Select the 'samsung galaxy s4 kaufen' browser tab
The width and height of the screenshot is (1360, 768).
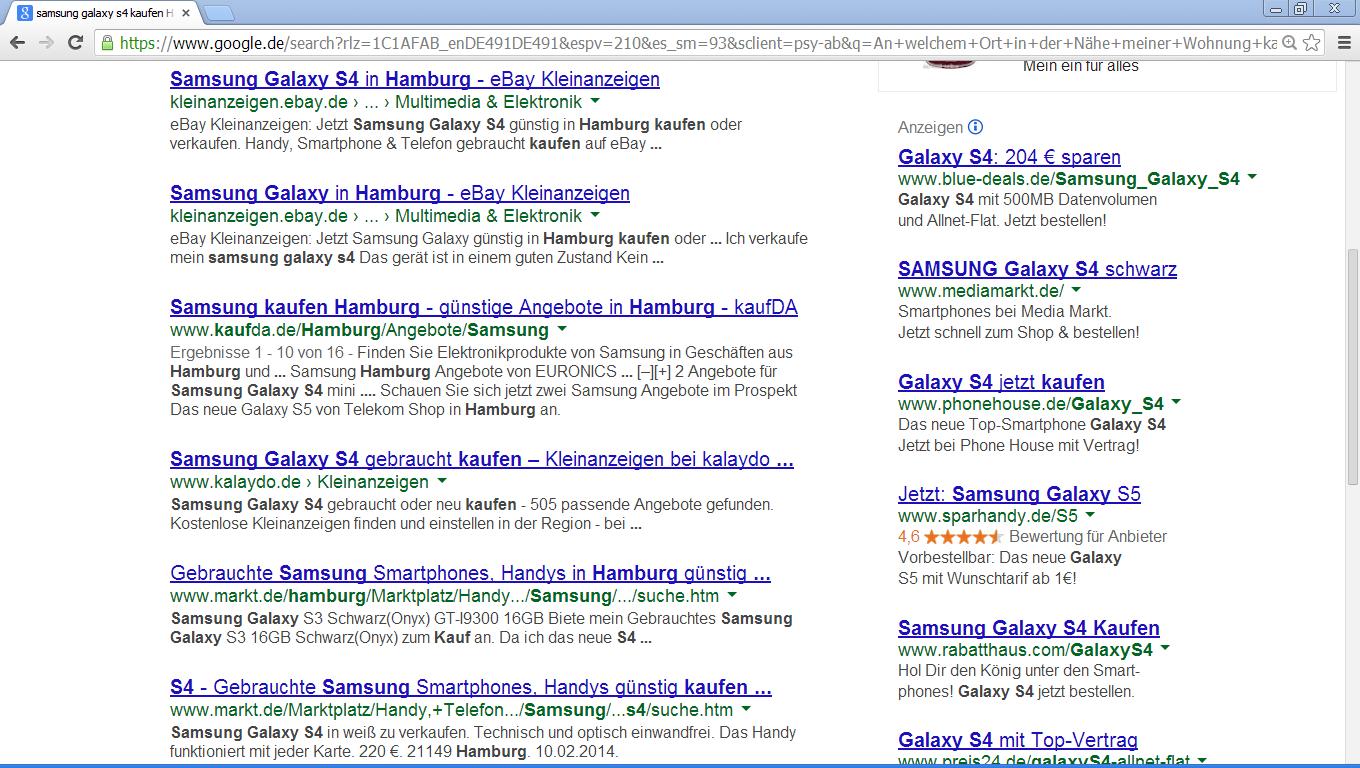(x=104, y=13)
